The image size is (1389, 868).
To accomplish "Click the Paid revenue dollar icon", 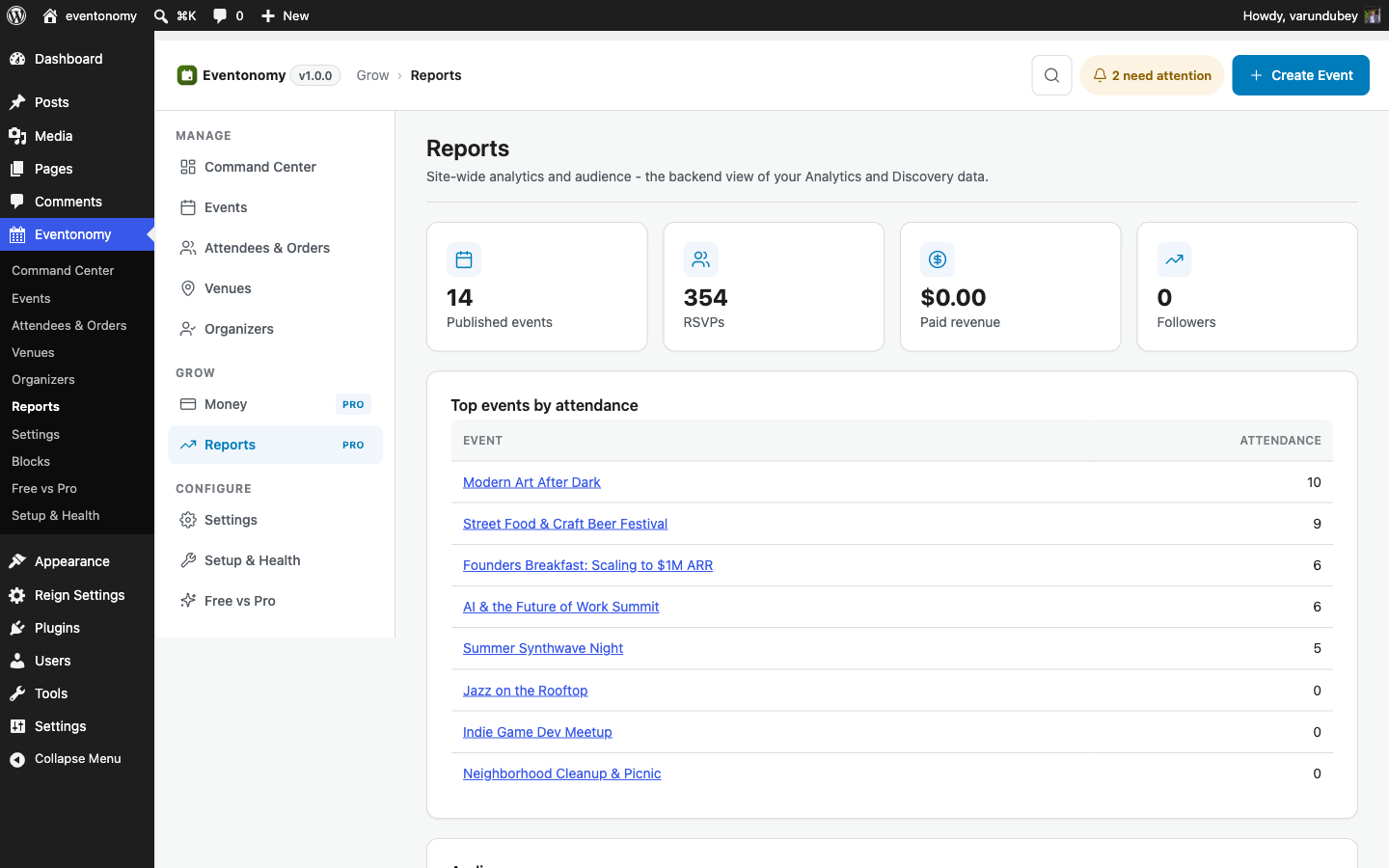I will coord(938,259).
